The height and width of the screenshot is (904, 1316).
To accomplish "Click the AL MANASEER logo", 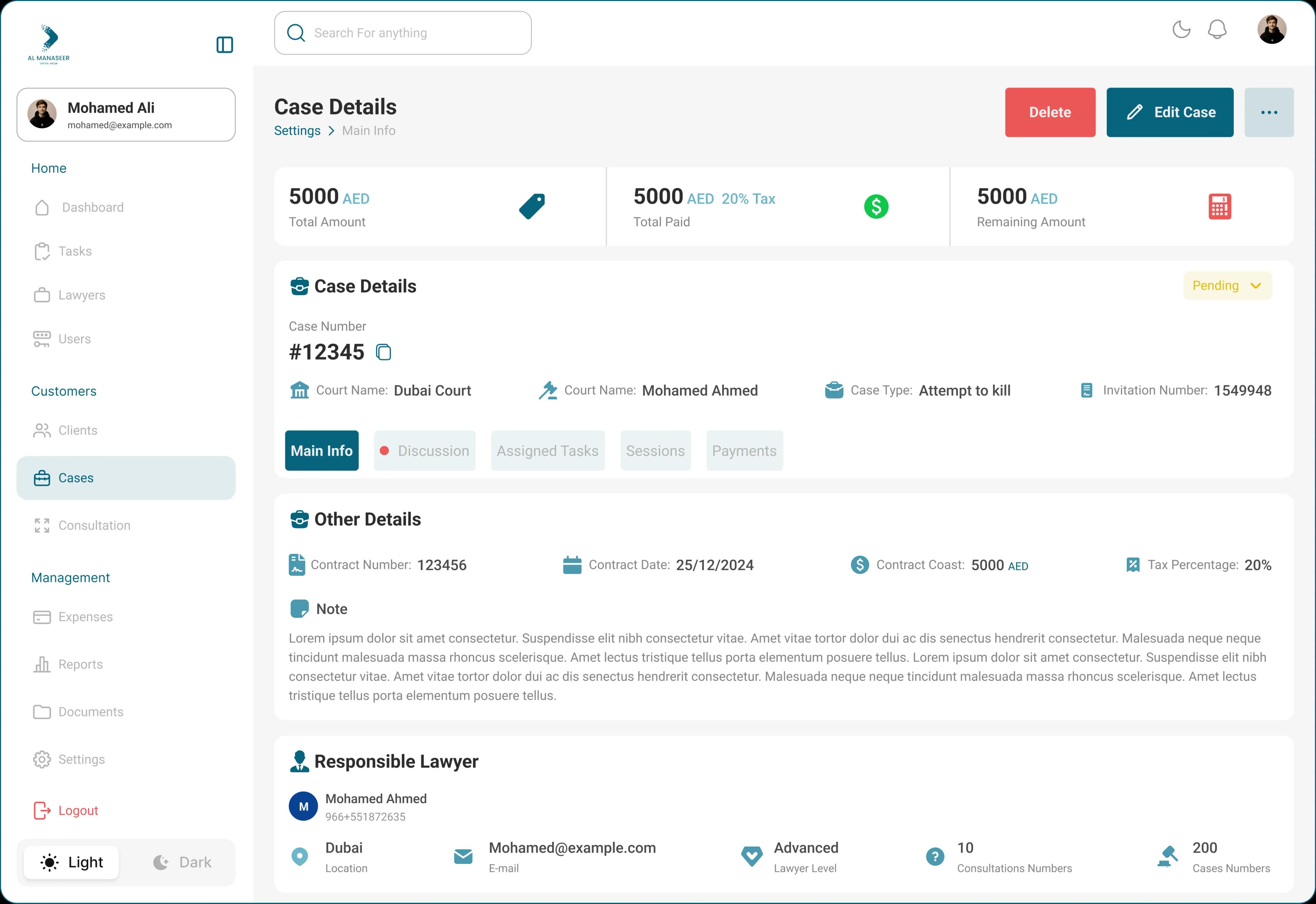I will point(49,44).
